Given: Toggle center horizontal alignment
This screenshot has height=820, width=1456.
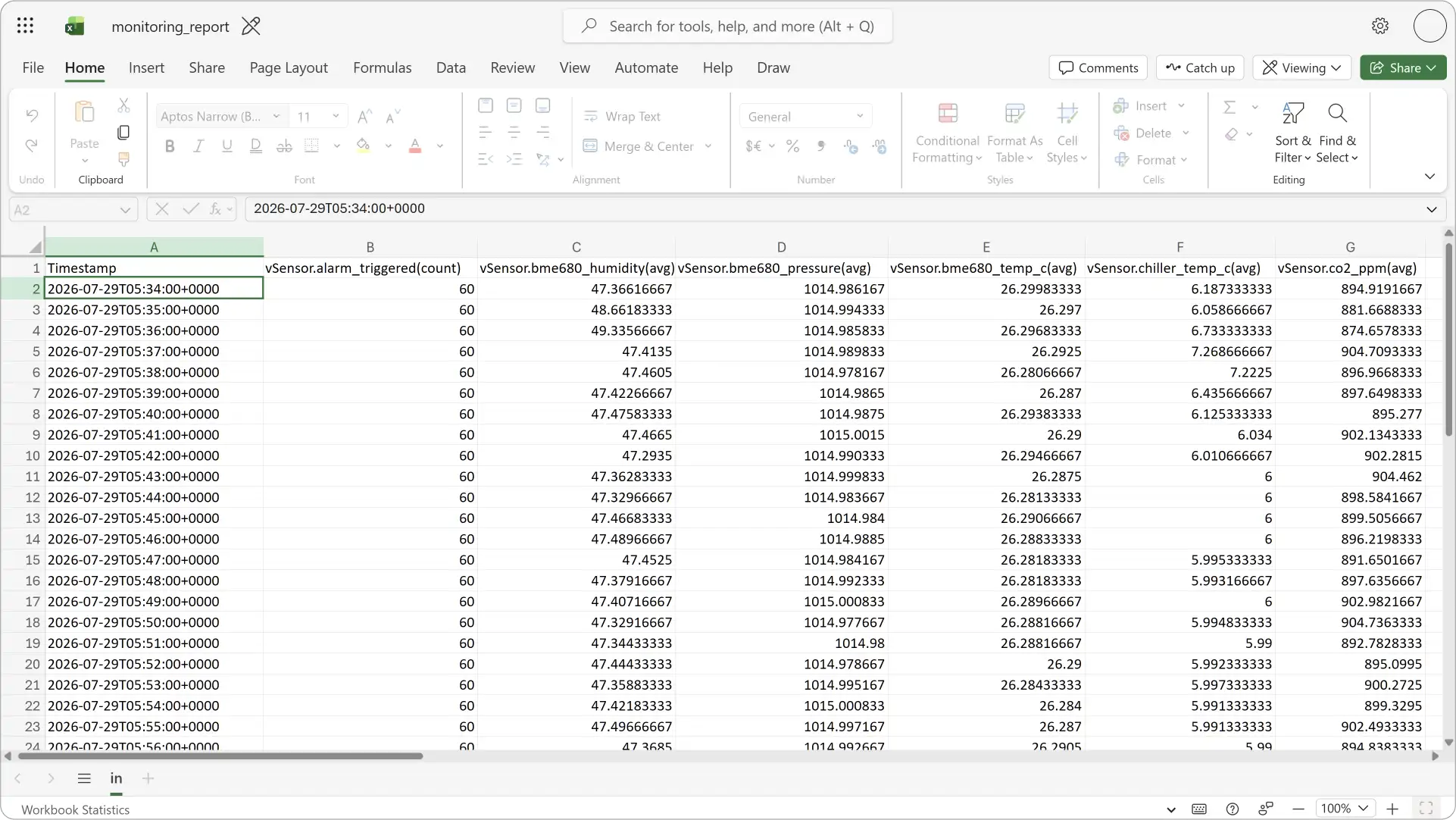Looking at the screenshot, I should pos(514,133).
